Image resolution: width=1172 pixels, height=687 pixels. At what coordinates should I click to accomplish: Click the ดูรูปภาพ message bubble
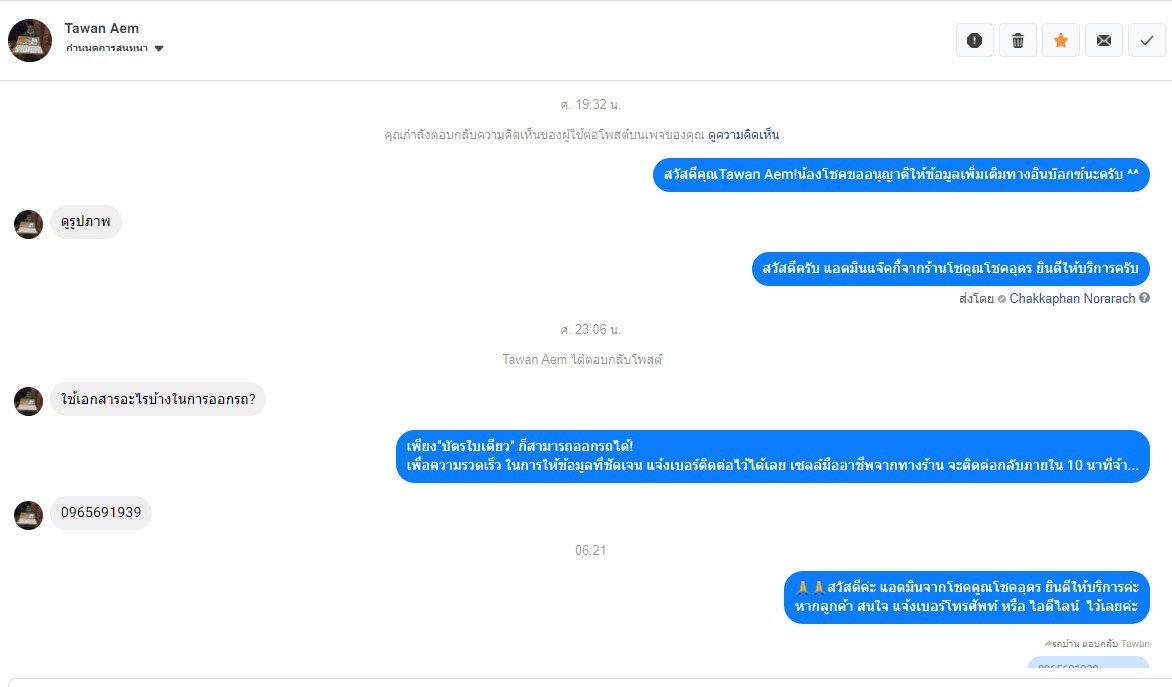(86, 222)
